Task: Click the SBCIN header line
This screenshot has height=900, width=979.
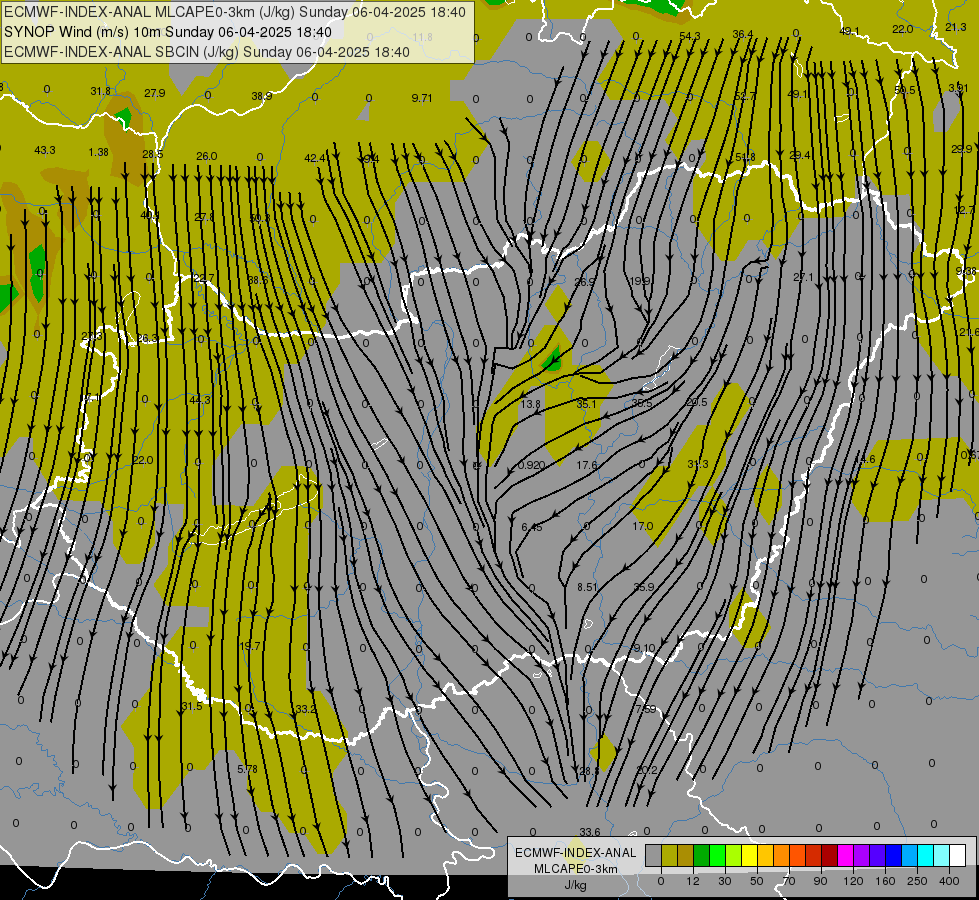Action: coord(207,52)
